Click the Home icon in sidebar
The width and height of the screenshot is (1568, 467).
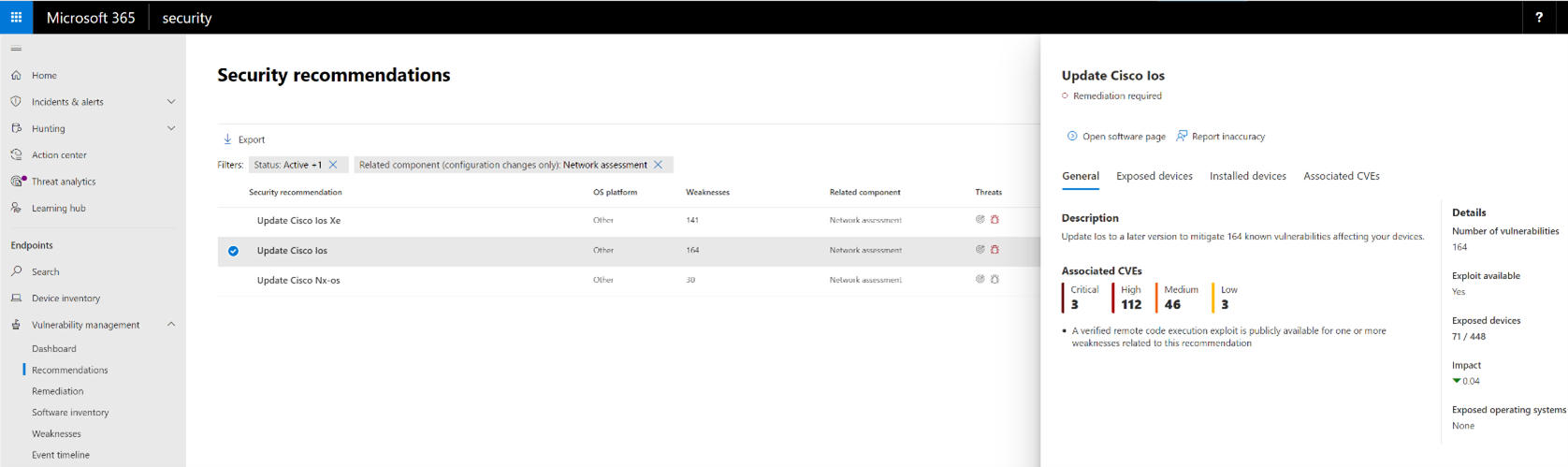16,75
